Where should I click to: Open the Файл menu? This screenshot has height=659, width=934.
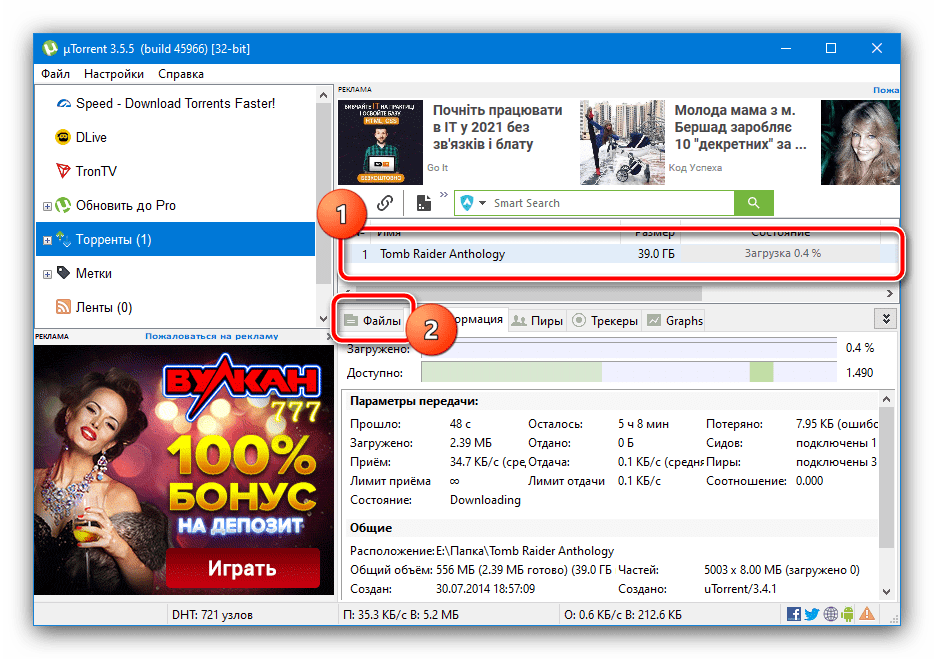point(55,74)
